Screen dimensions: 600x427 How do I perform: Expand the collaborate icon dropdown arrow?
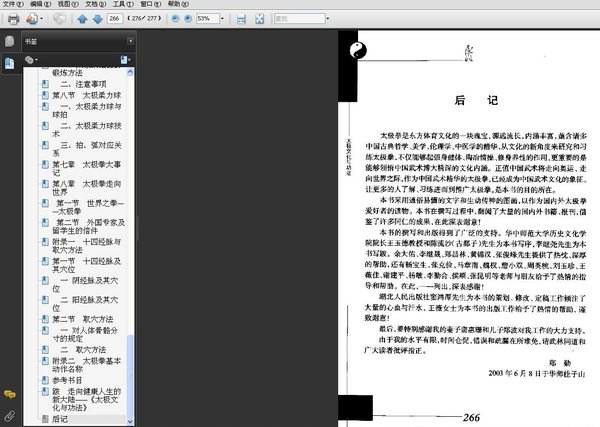pos(41,19)
